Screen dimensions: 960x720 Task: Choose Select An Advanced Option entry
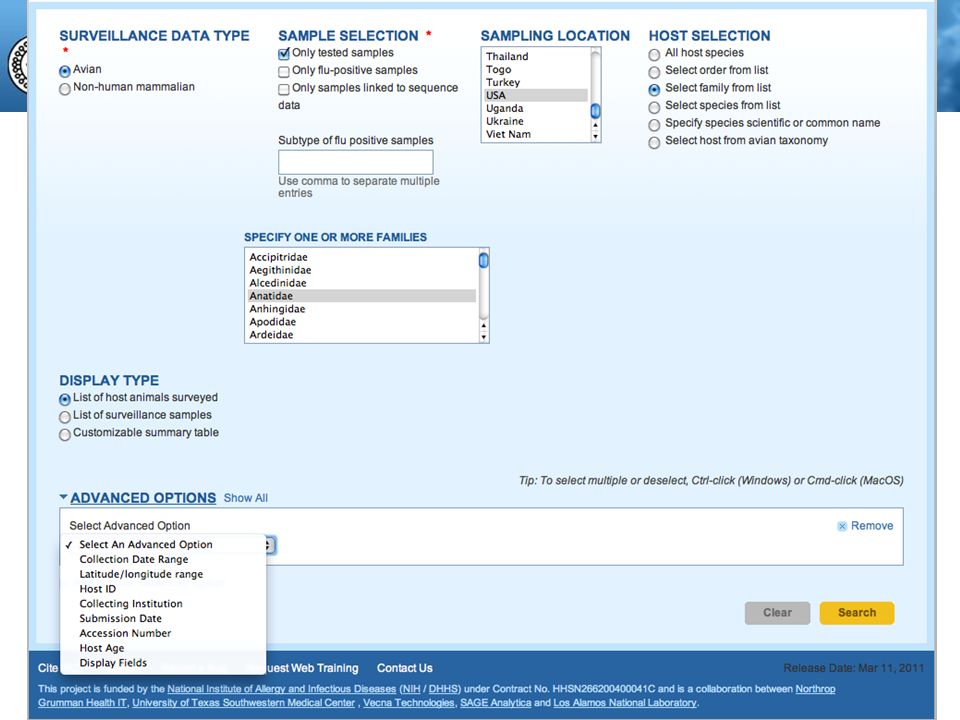coord(163,544)
